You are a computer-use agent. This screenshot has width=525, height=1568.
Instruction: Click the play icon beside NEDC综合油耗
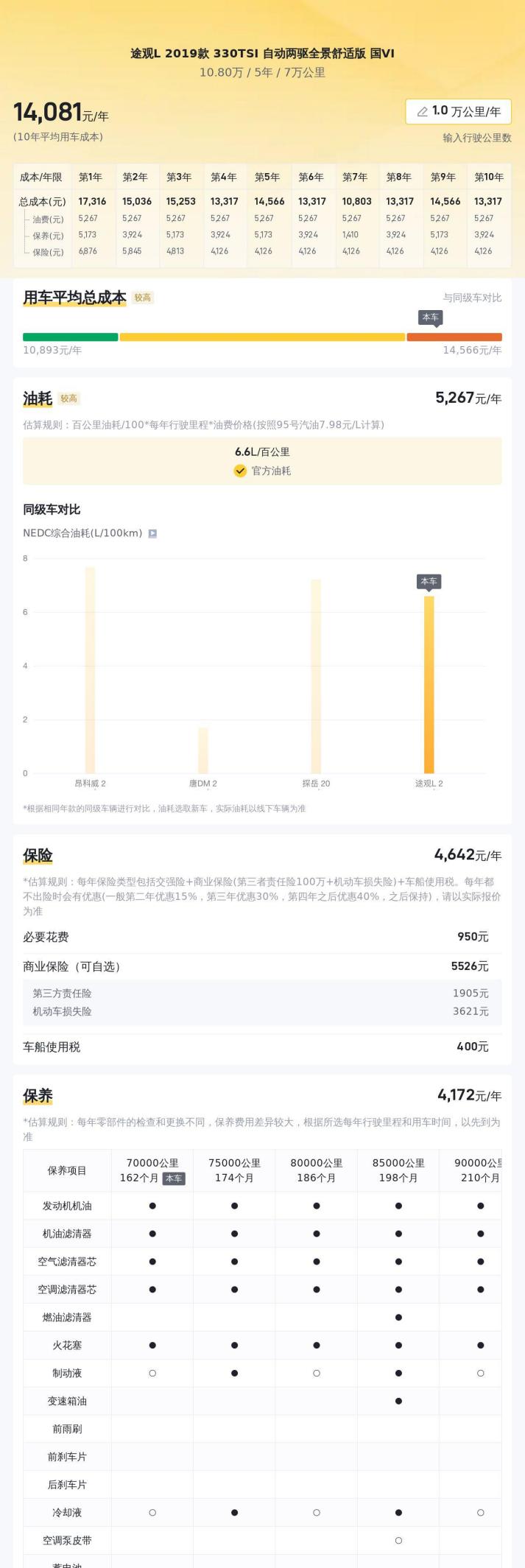[x=152, y=533]
